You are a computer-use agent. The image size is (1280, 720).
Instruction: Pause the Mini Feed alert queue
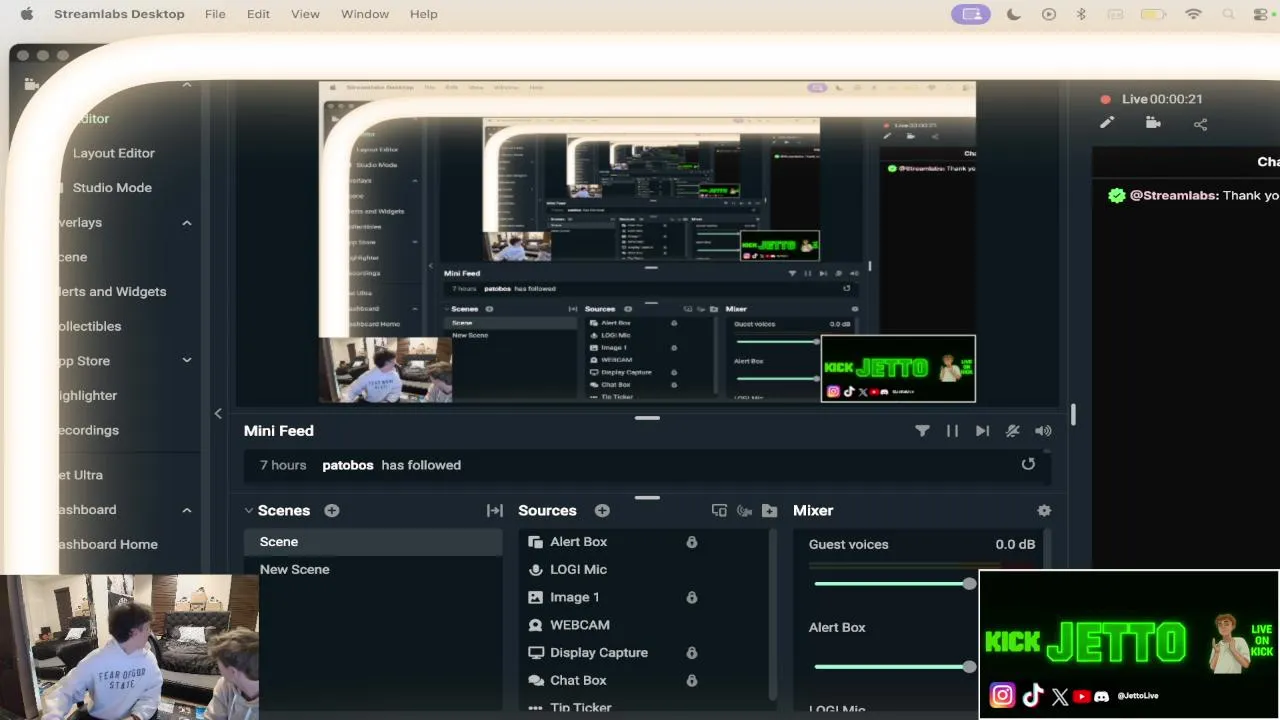point(952,431)
